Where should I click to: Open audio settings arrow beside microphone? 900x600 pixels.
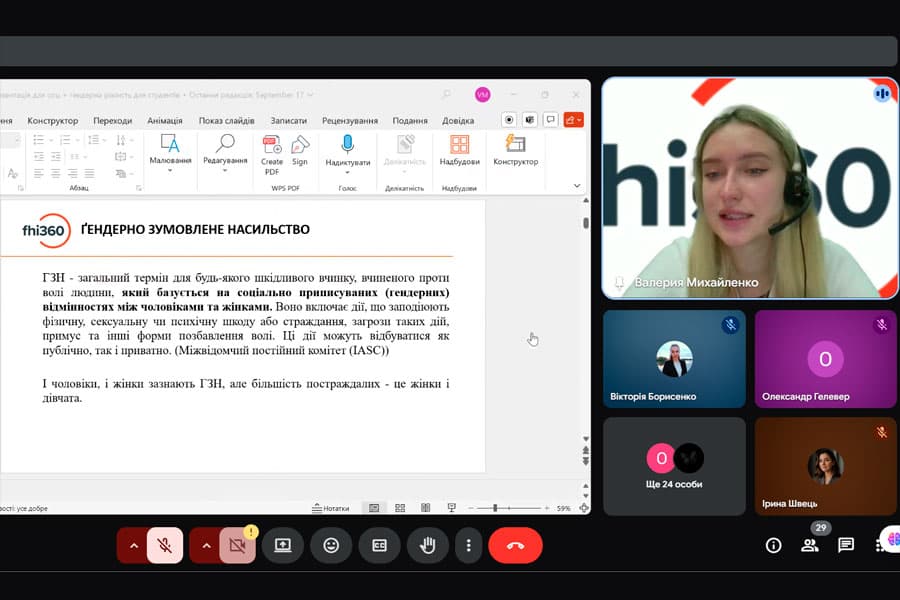point(133,545)
